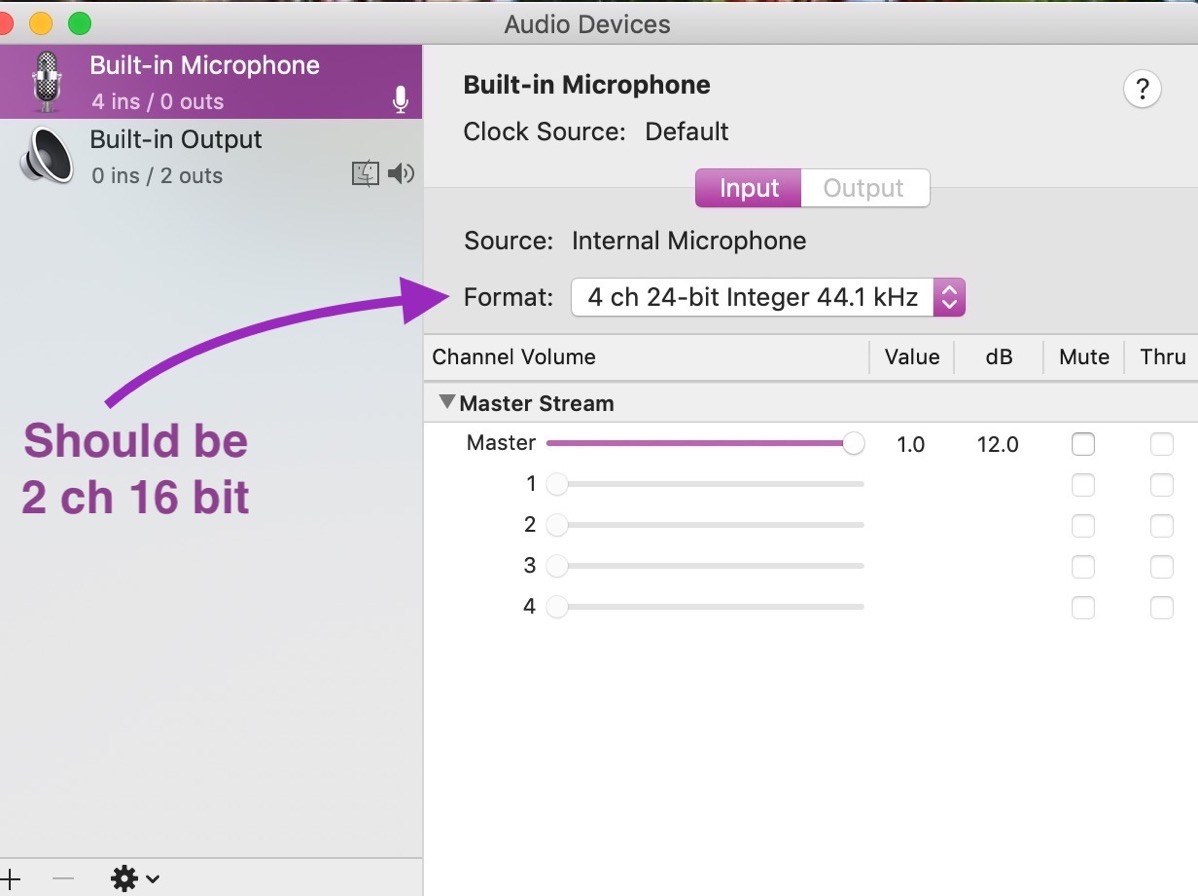Collapse the Master Stream disclosure triangle
1198x896 pixels.
click(447, 403)
